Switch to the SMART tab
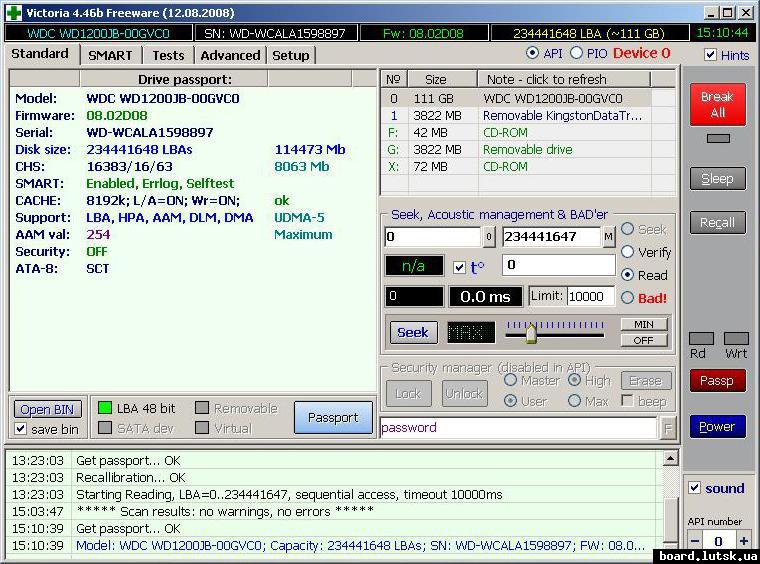 [x=110, y=55]
